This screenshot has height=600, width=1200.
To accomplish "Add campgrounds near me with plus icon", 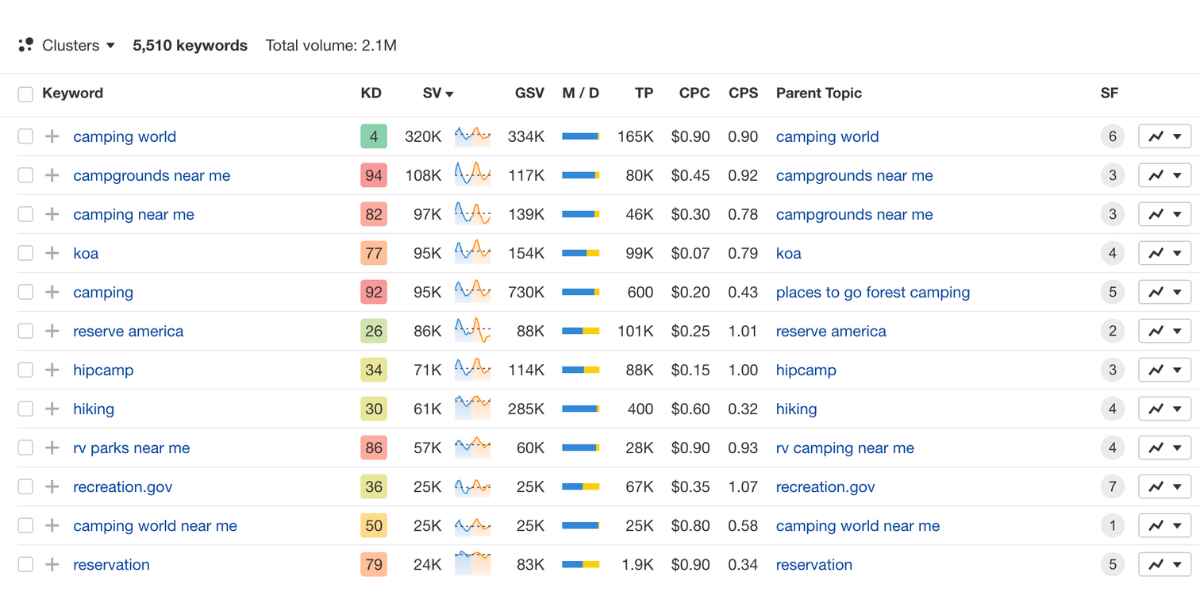I will (52, 176).
